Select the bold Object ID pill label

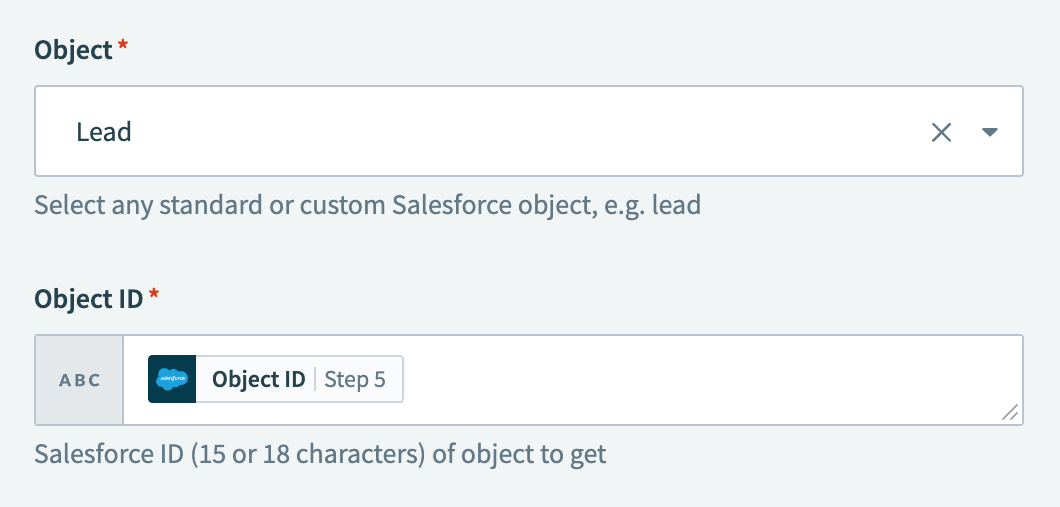[x=259, y=379]
